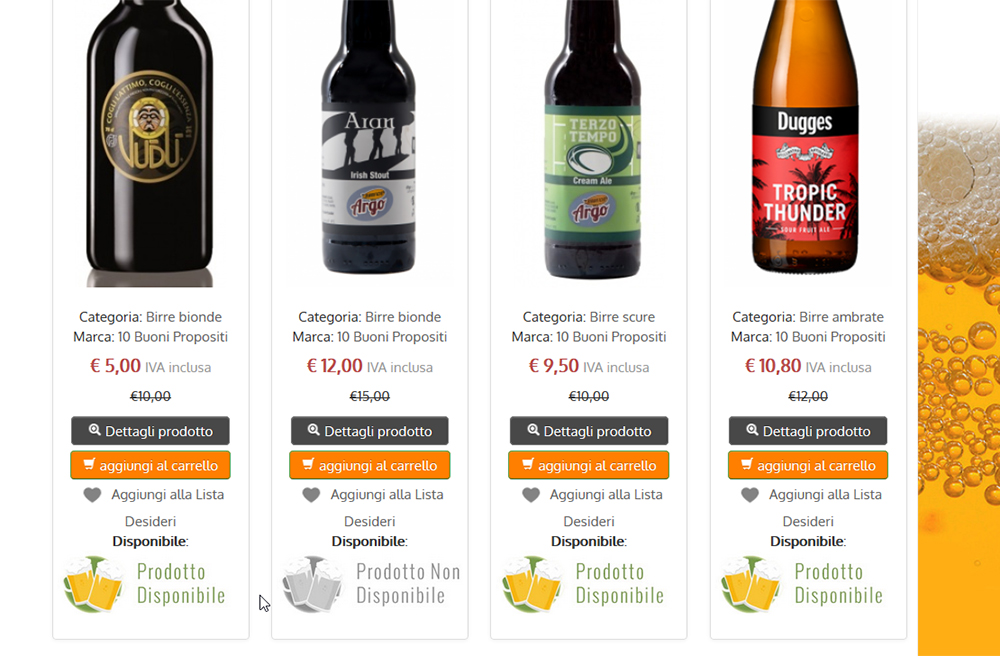The width and height of the screenshot is (1000, 656).
Task: Click the heart icon under Aran Irish Stout
Action: tap(311, 495)
